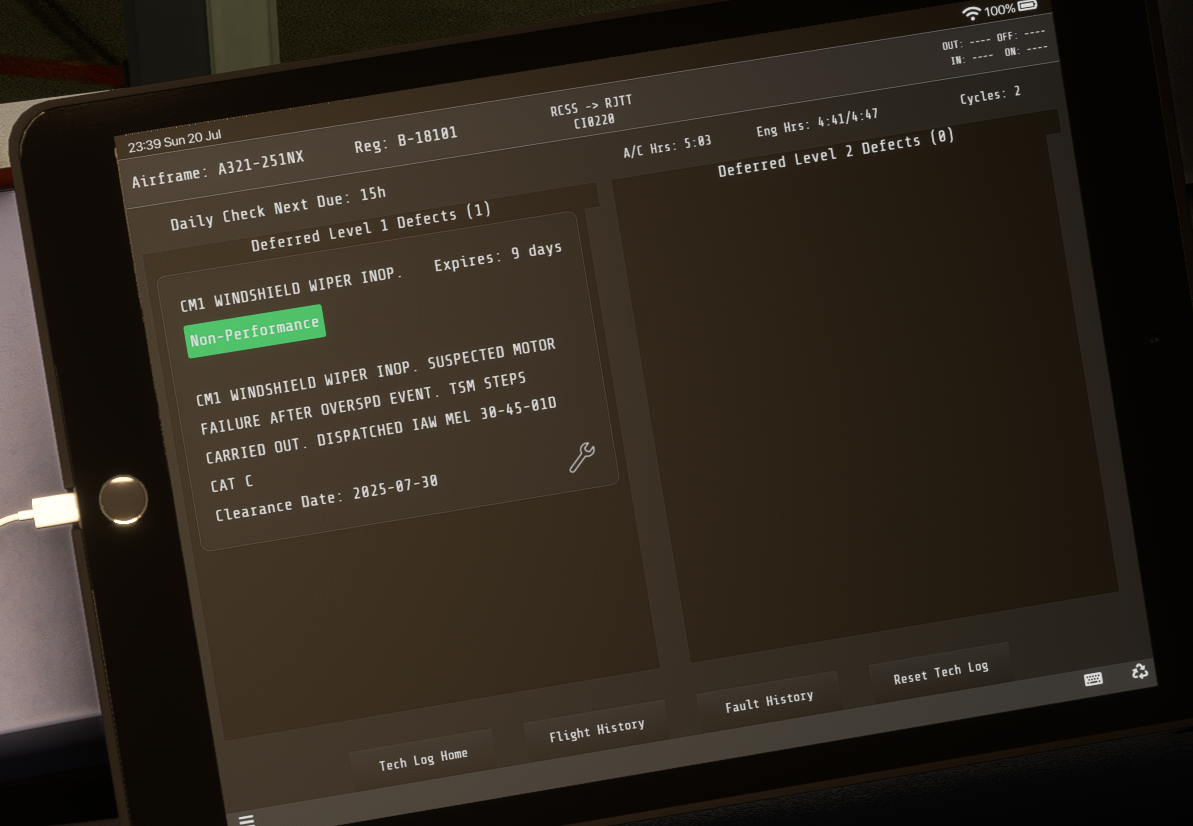Viewport: 1193px width, 826px height.
Task: Open the hamburger menu icon
Action: point(246,819)
